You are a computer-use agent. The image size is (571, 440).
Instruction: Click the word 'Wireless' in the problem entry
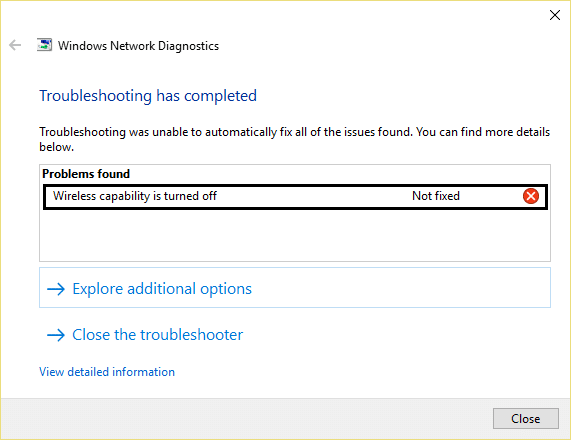(x=74, y=196)
